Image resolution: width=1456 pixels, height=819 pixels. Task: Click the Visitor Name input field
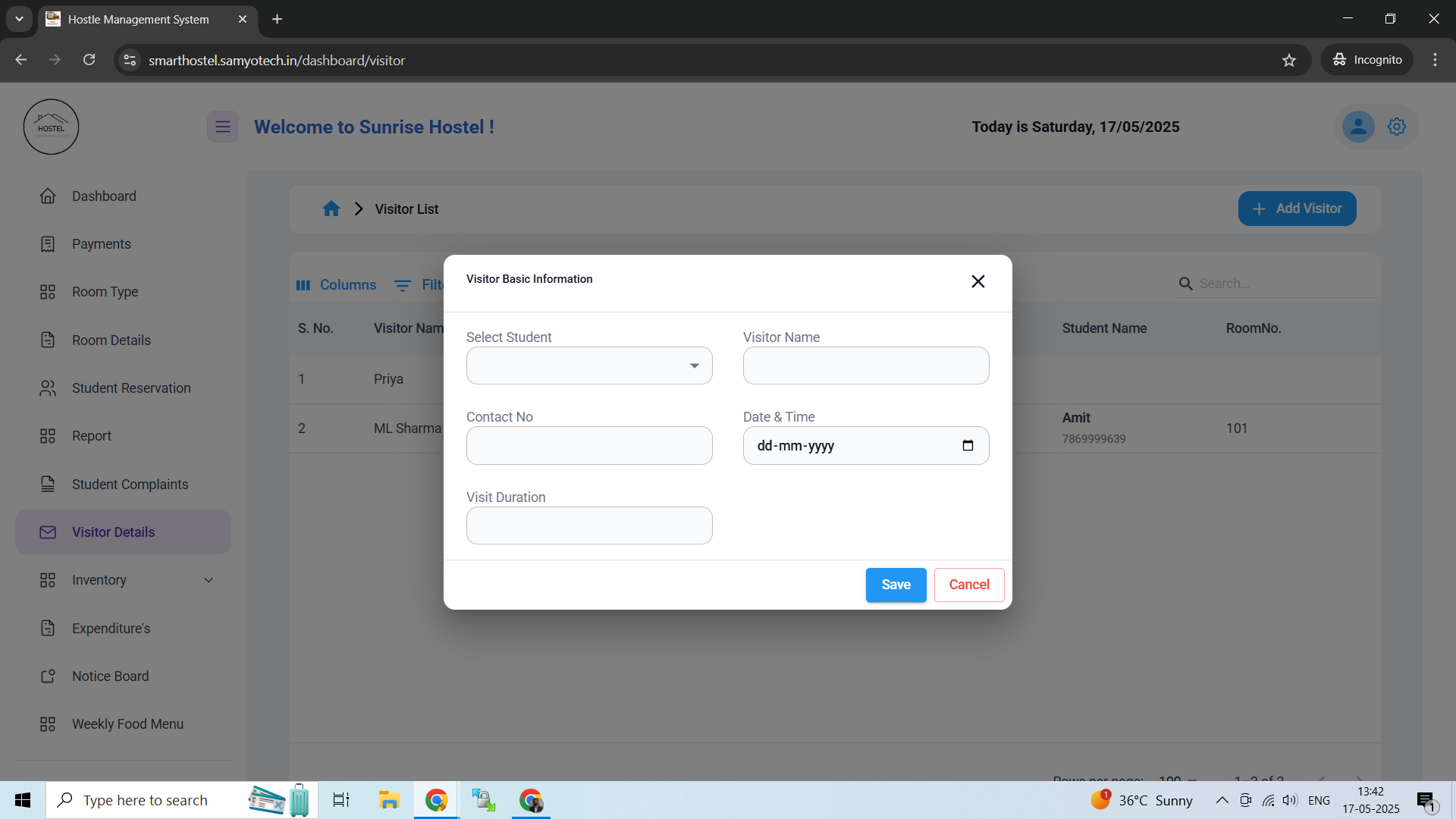865,366
